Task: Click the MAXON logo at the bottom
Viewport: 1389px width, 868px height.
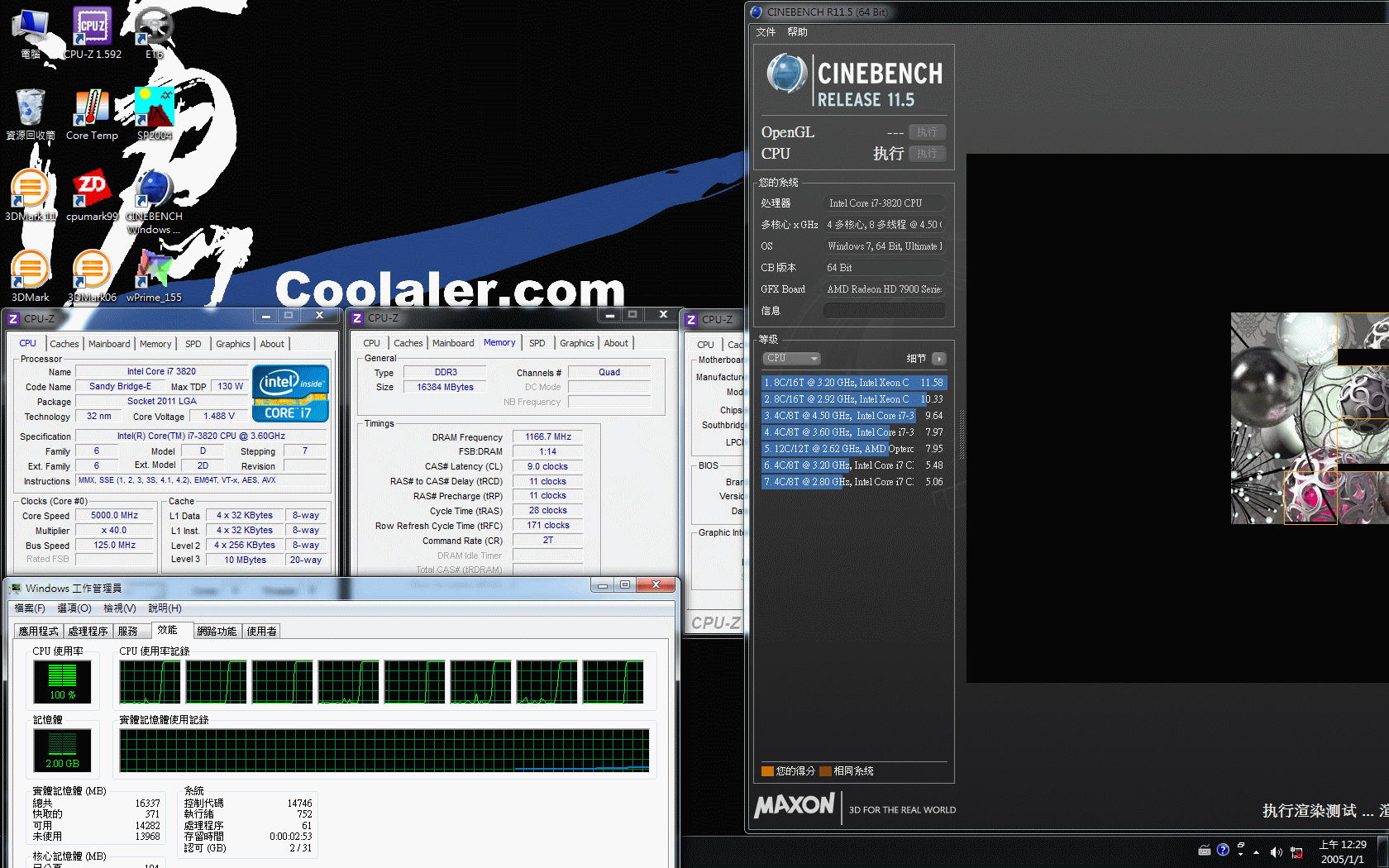Action: (795, 805)
